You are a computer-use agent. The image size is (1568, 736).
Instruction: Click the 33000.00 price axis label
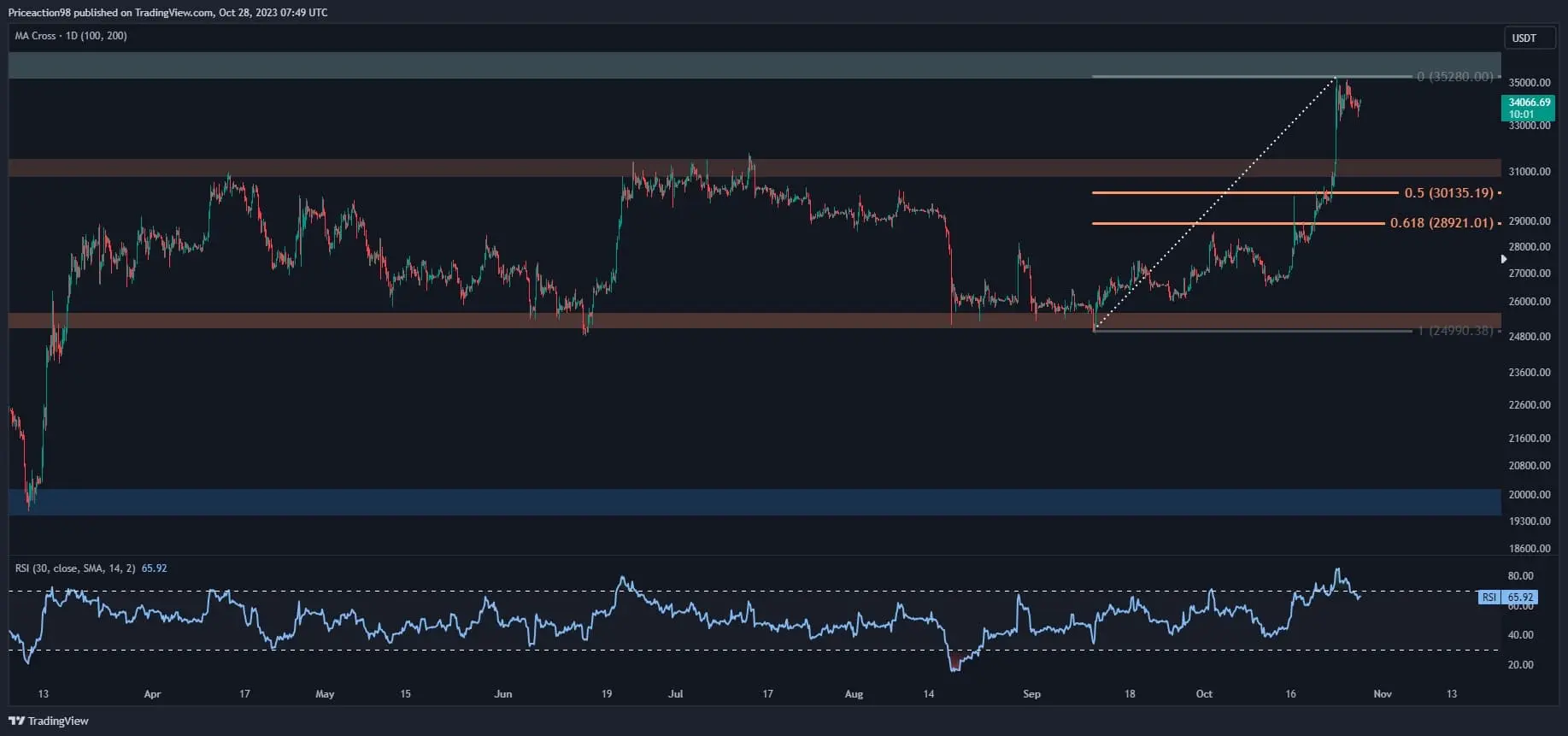pos(1530,126)
